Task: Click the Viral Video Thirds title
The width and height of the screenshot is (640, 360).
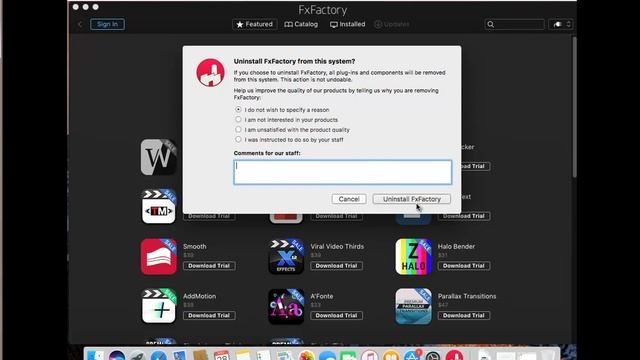Action: click(x=337, y=247)
